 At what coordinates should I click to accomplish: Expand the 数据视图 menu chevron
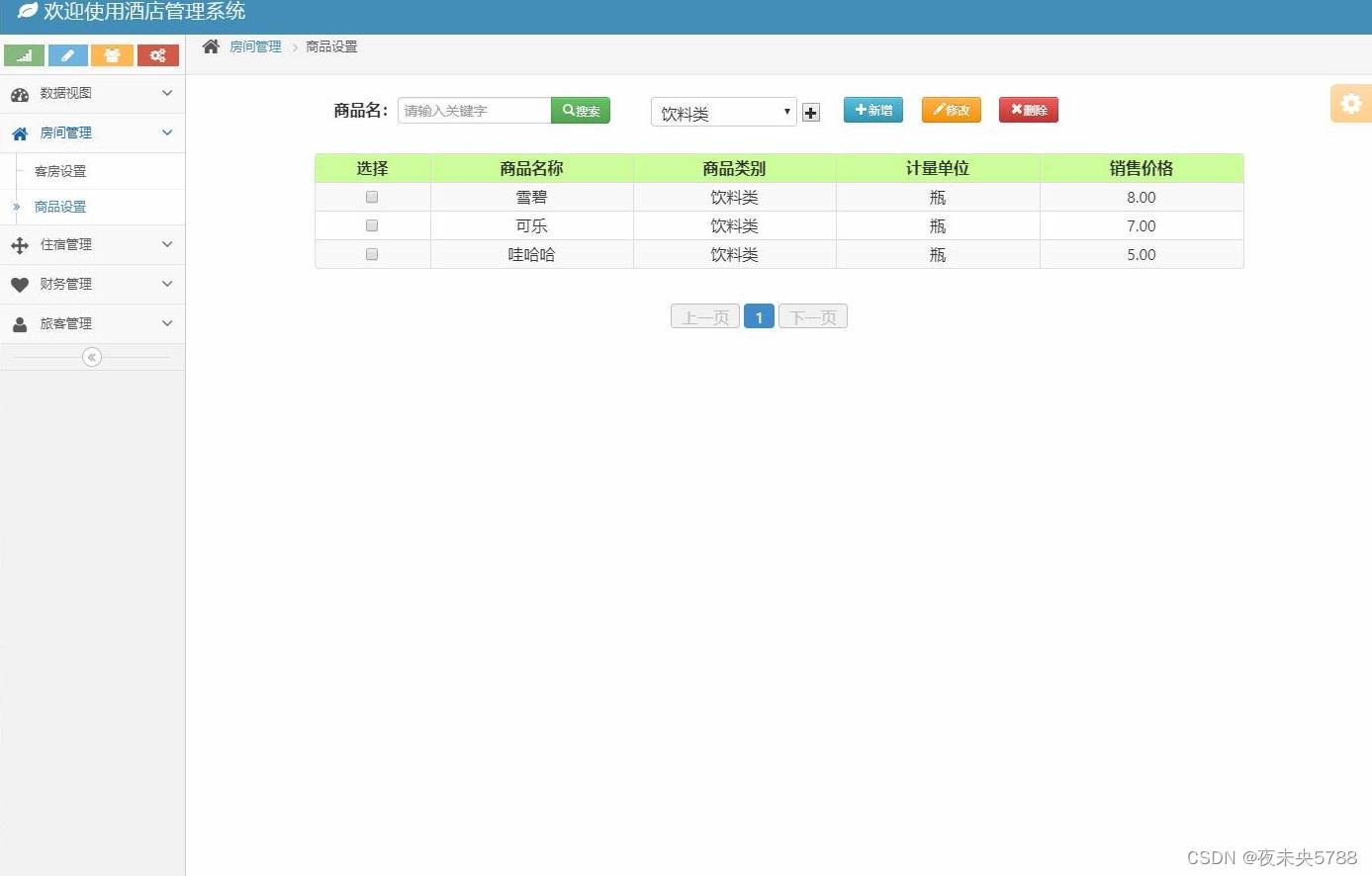[x=167, y=93]
